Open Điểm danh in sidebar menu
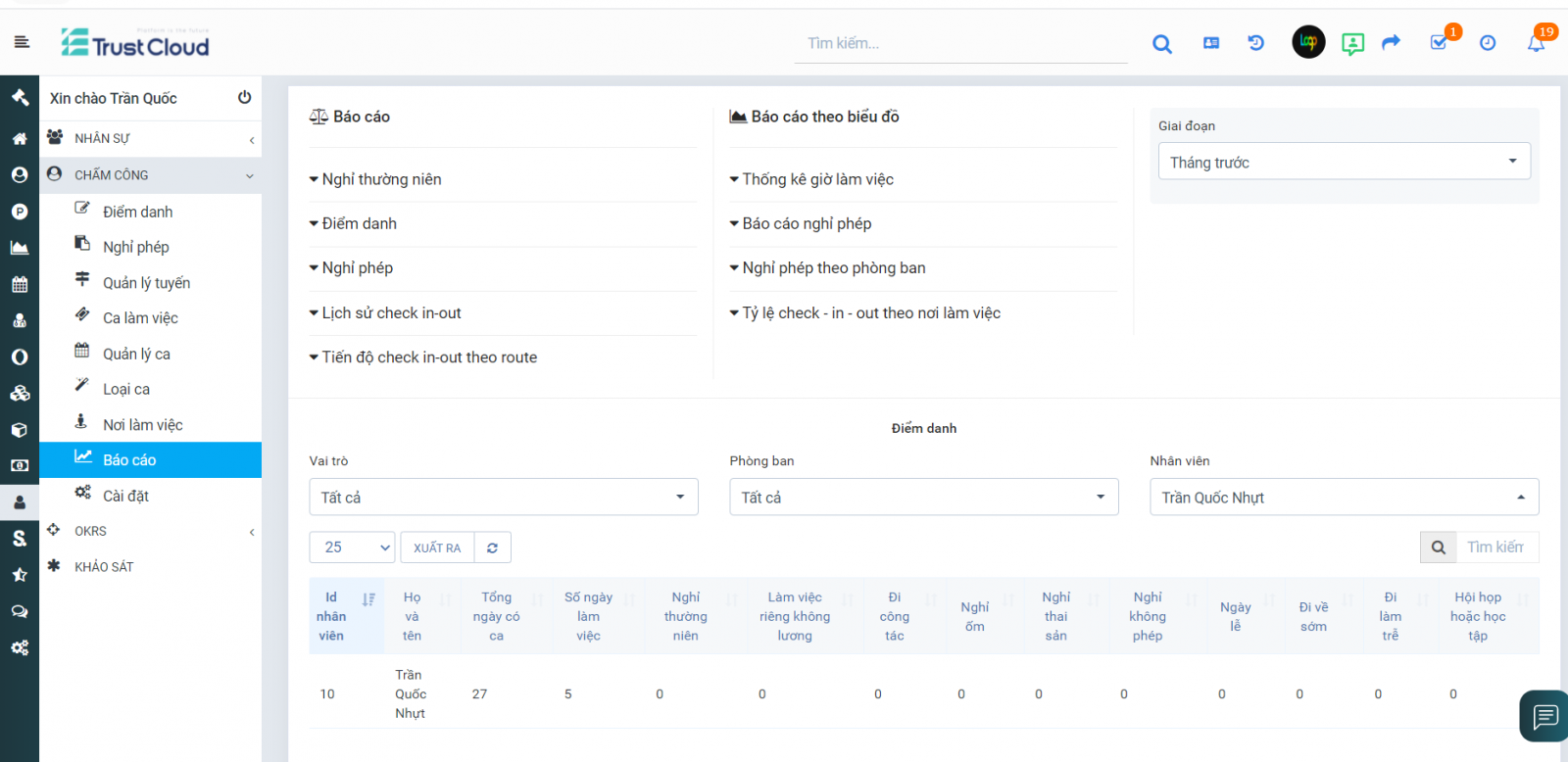 tap(137, 212)
